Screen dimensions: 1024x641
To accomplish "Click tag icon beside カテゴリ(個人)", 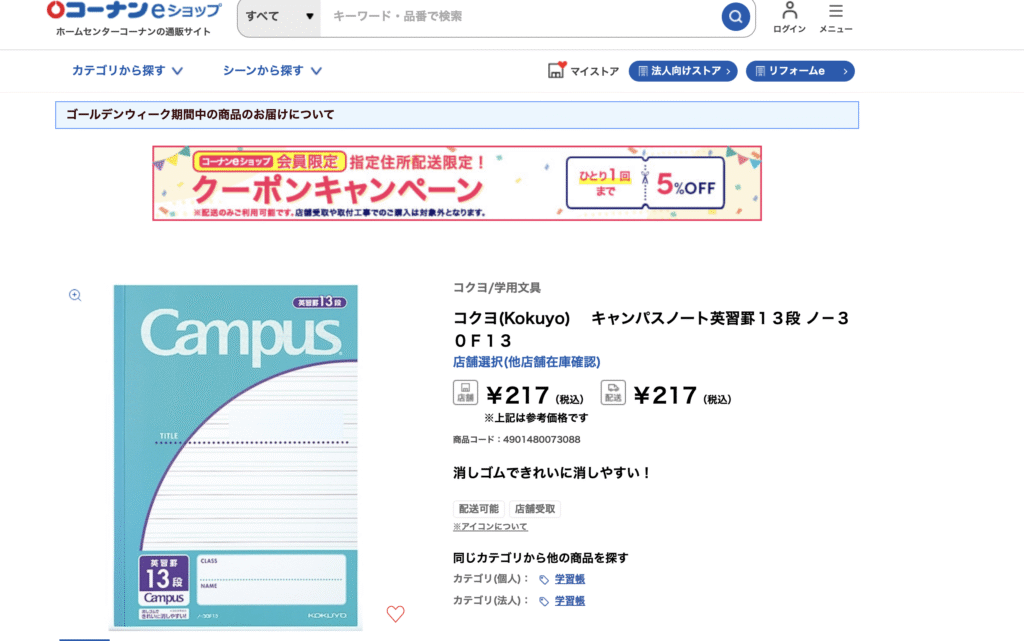I will click(543, 580).
